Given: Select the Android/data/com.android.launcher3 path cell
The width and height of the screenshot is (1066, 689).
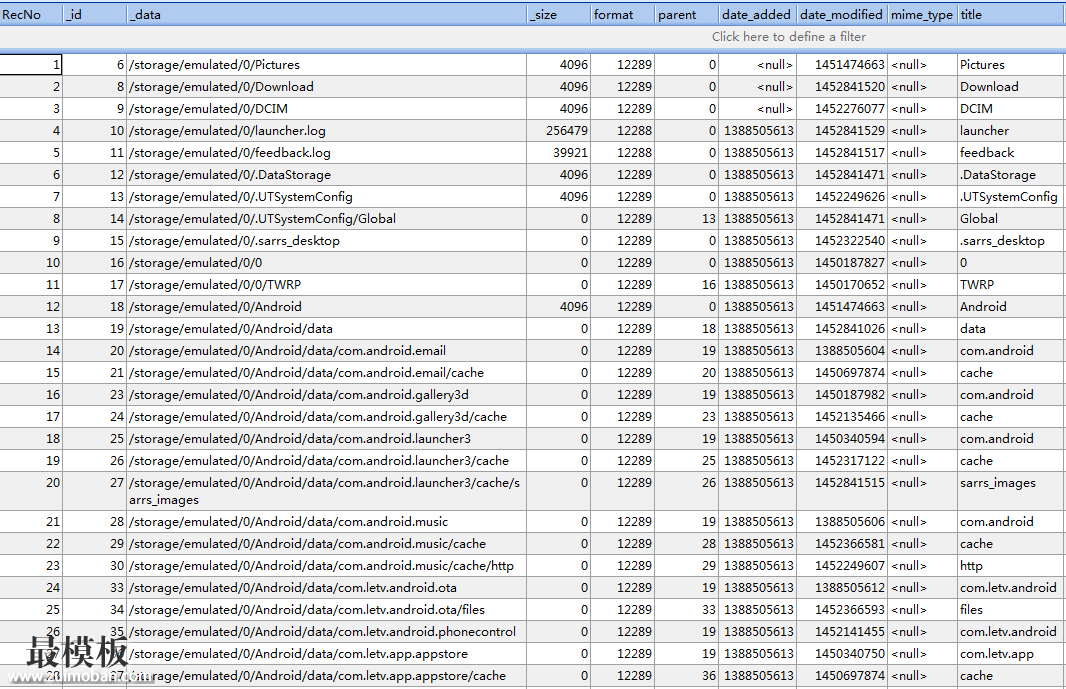Looking at the screenshot, I should [327, 439].
